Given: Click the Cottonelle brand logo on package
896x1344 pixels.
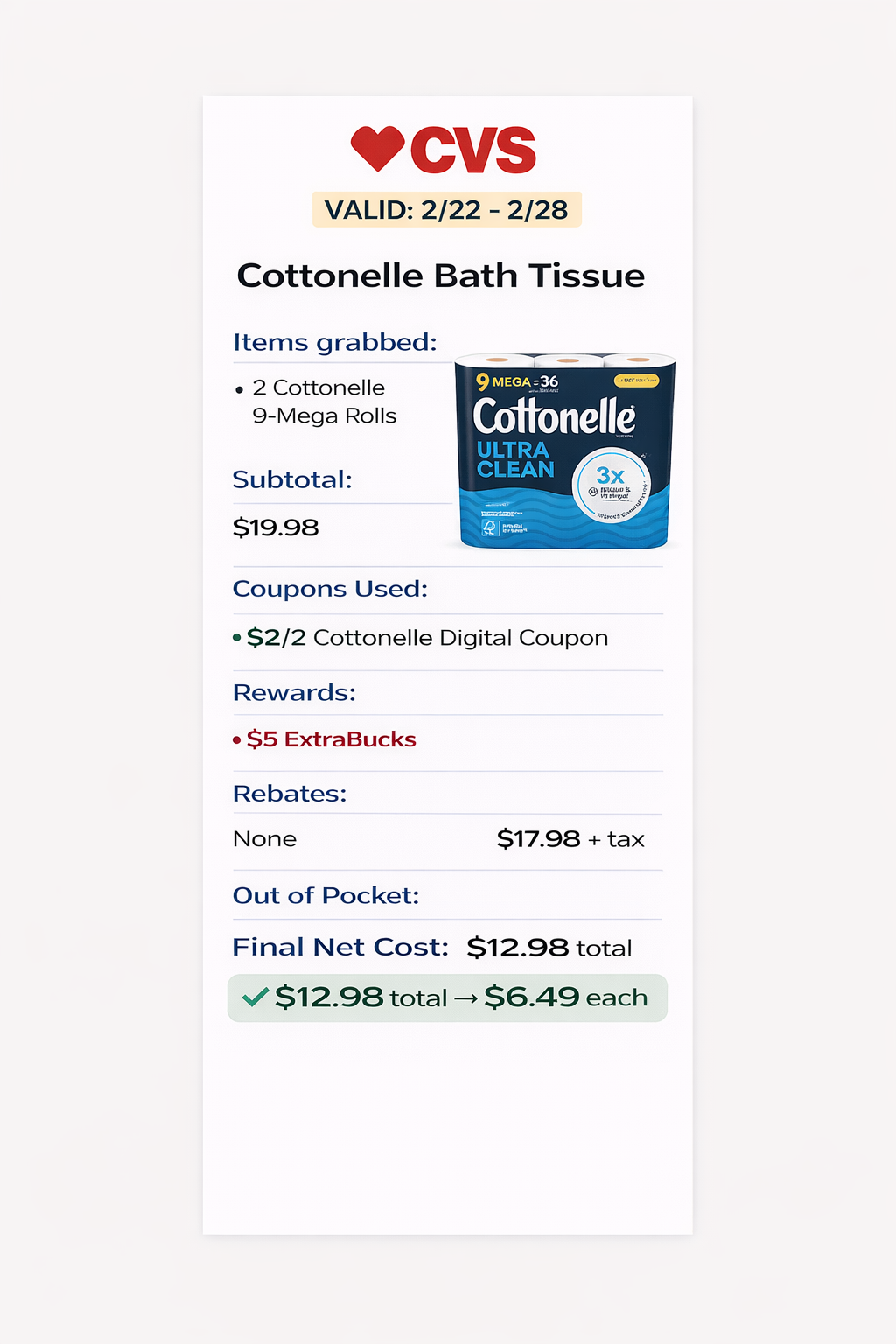Looking at the screenshot, I should tap(554, 416).
